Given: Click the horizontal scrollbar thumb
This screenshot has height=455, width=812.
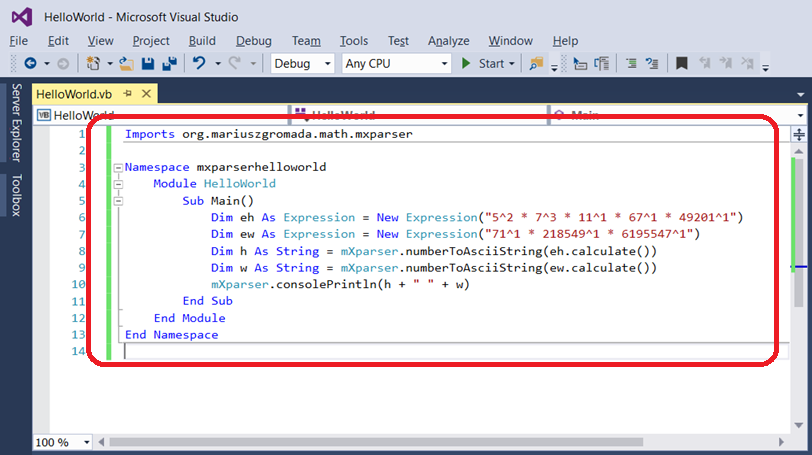Looking at the screenshot, I should point(376,442).
